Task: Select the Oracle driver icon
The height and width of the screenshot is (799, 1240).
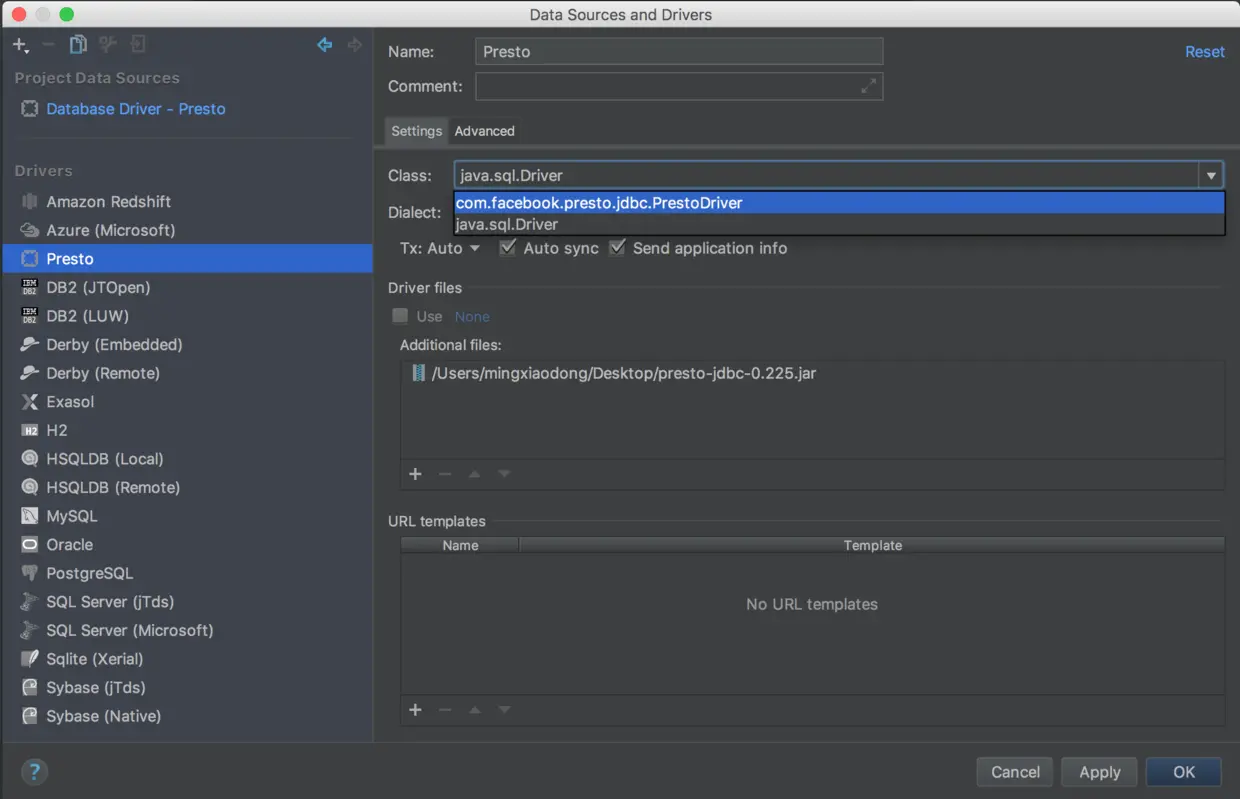Action: point(30,545)
